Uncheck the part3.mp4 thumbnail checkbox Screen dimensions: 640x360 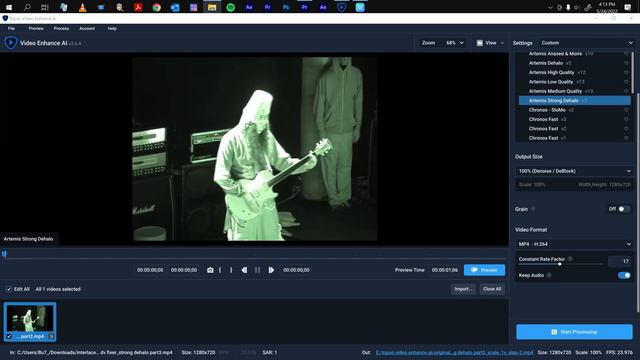(x=9, y=336)
